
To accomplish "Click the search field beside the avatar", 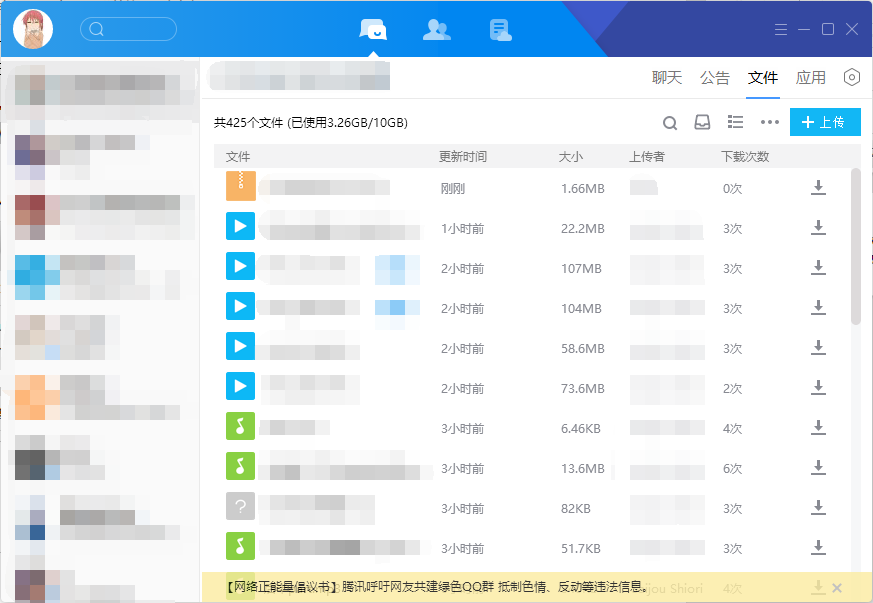I will point(129,29).
